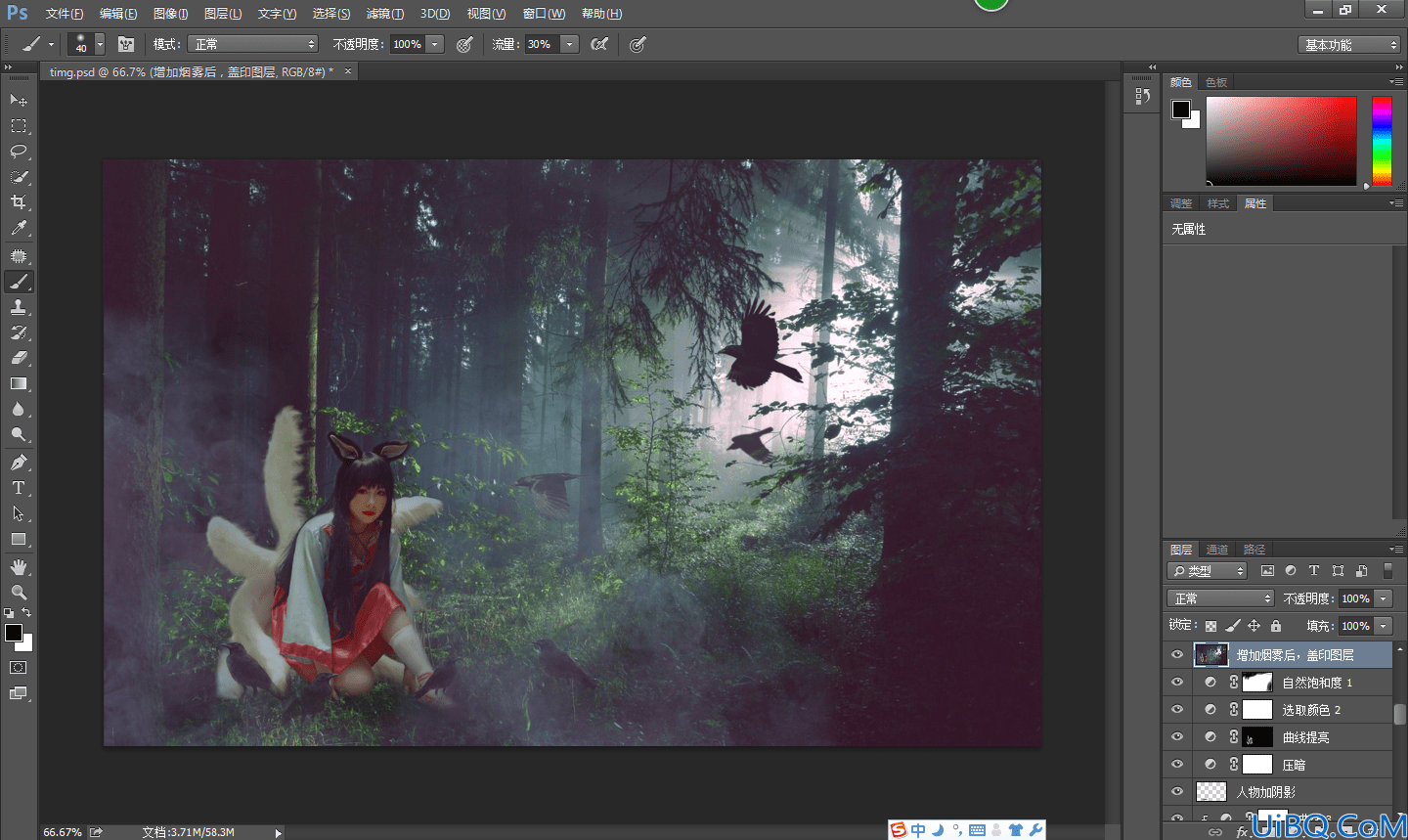Enable pressure for opacity button
1408x840 pixels.
[464, 44]
